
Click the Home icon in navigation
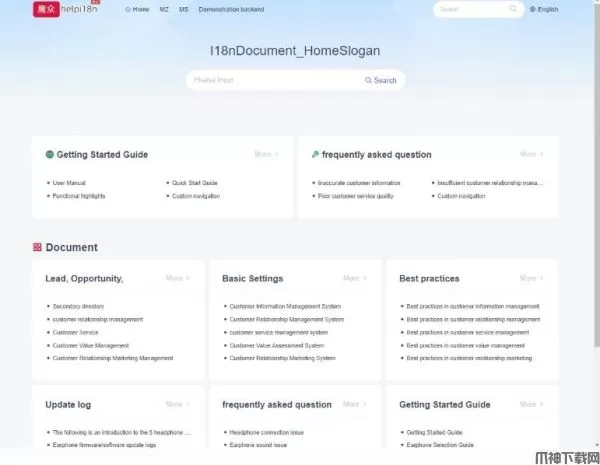pyautogui.click(x=128, y=9)
